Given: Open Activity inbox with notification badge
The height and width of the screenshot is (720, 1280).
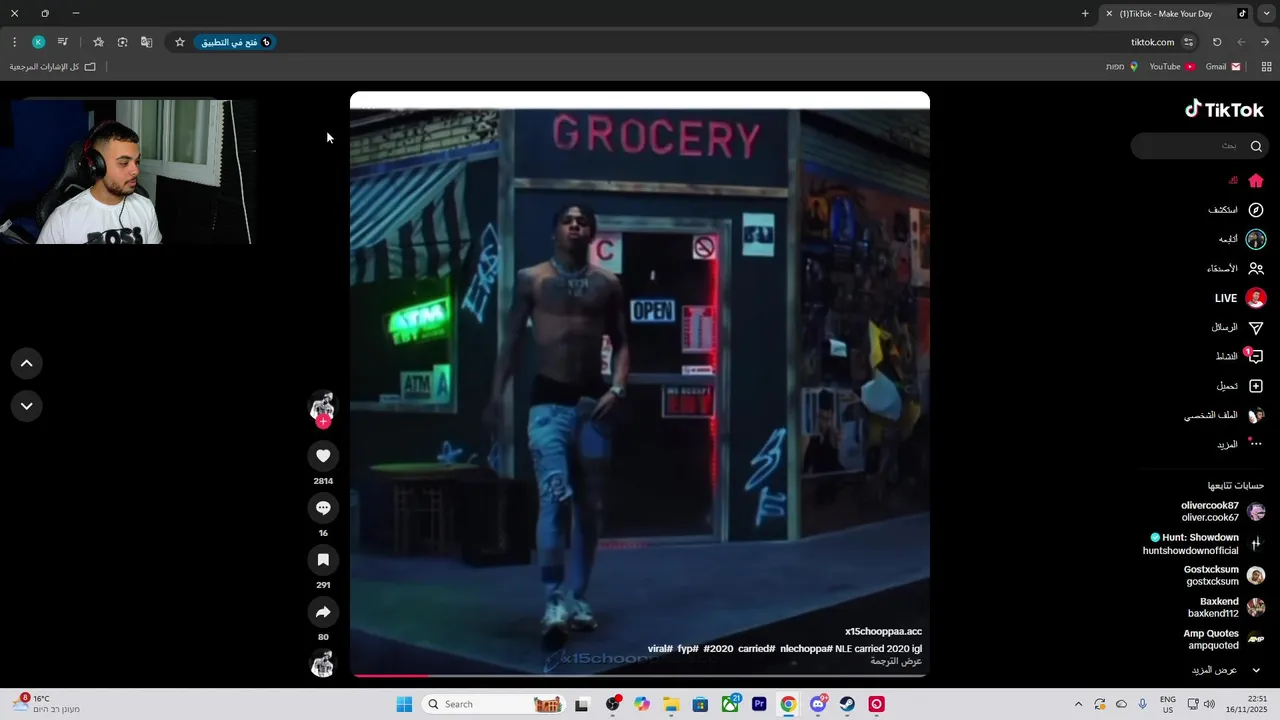Looking at the screenshot, I should [1239, 356].
